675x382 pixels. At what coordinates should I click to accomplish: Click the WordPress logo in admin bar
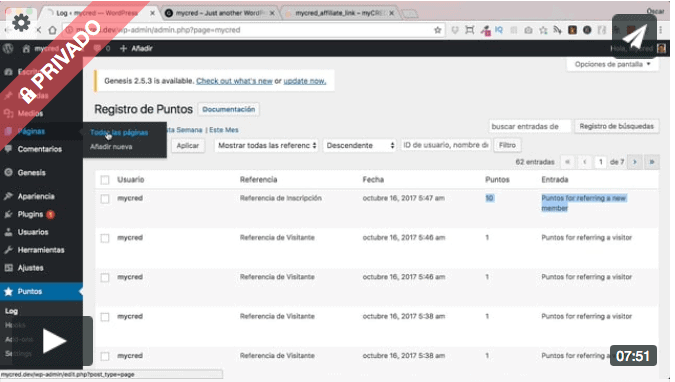coord(8,49)
